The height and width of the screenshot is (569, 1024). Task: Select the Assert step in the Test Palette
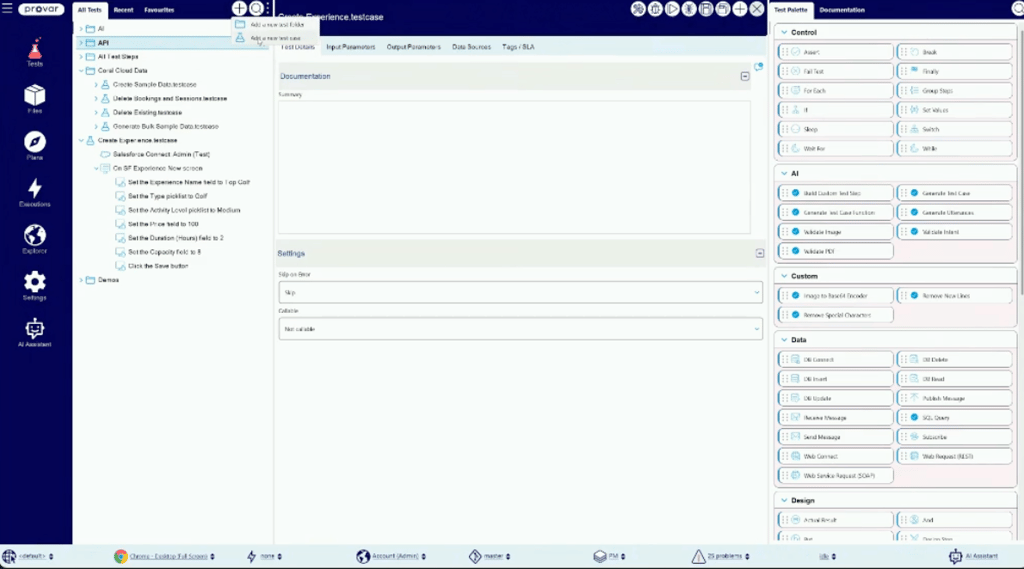pyautogui.click(x=835, y=52)
